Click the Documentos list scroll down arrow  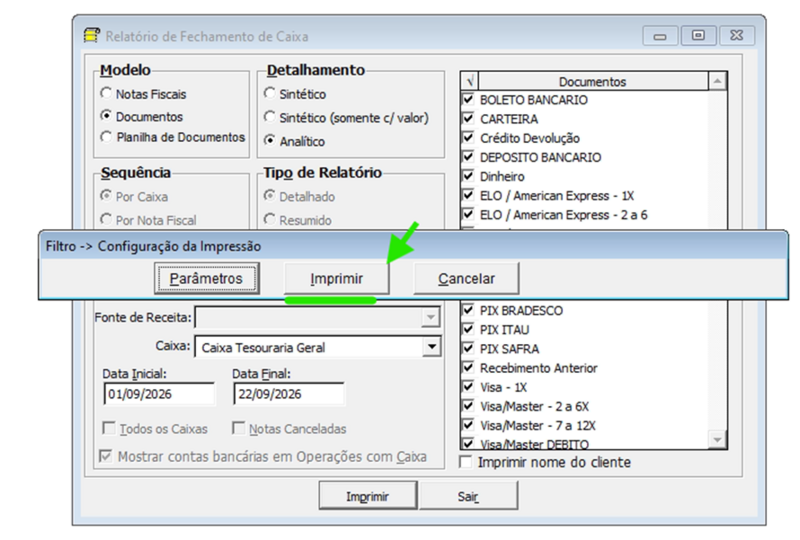click(717, 439)
